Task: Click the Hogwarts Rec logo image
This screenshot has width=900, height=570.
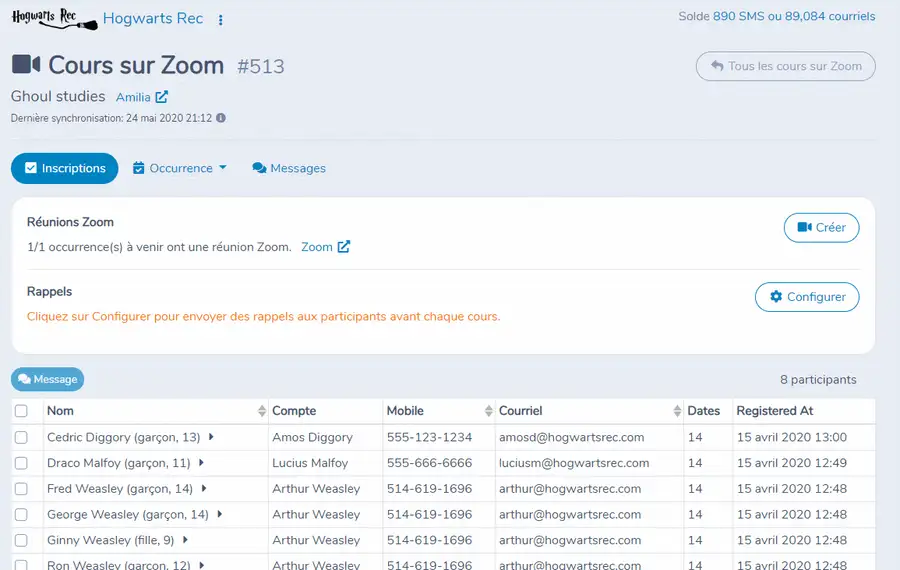Action: [55, 19]
